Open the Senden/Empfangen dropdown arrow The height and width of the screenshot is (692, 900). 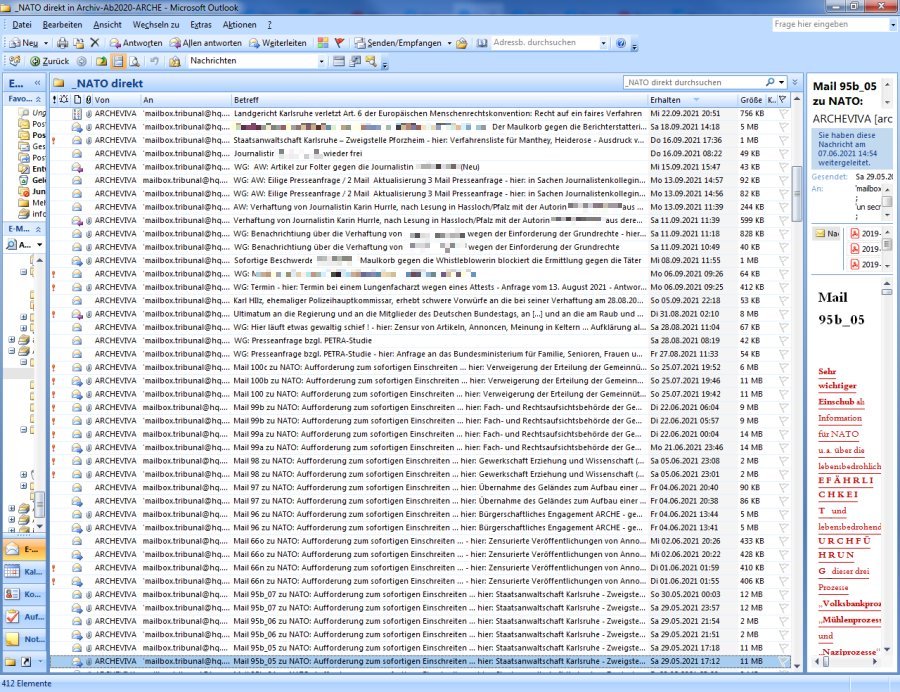pos(449,43)
